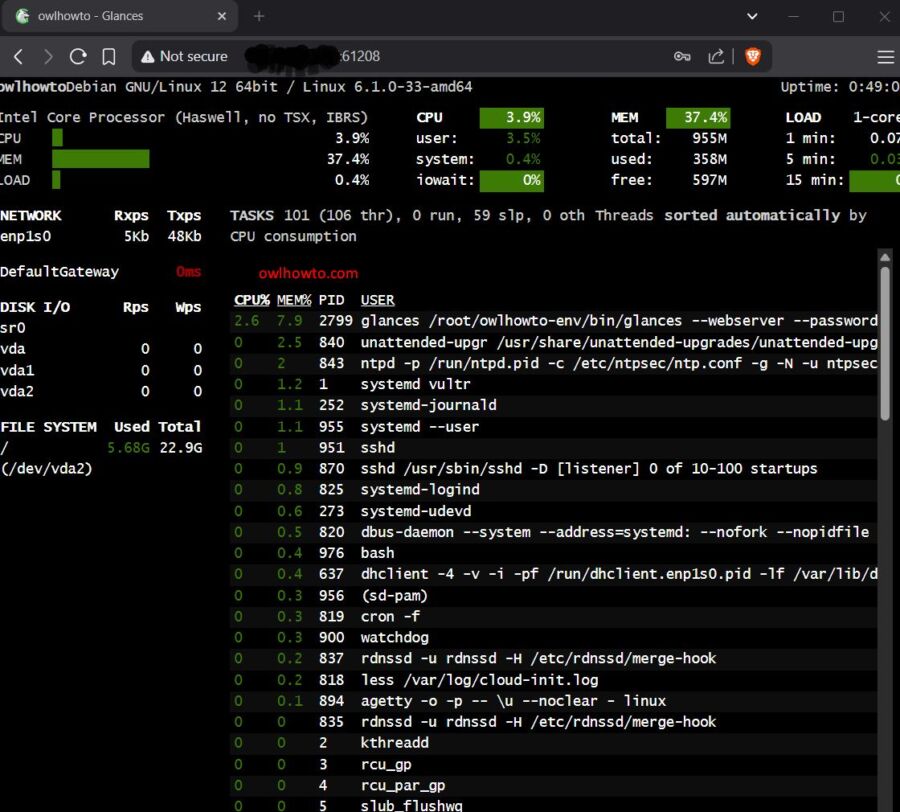Open the Brave Shields lion icon
This screenshot has width=900, height=812.
[753, 56]
